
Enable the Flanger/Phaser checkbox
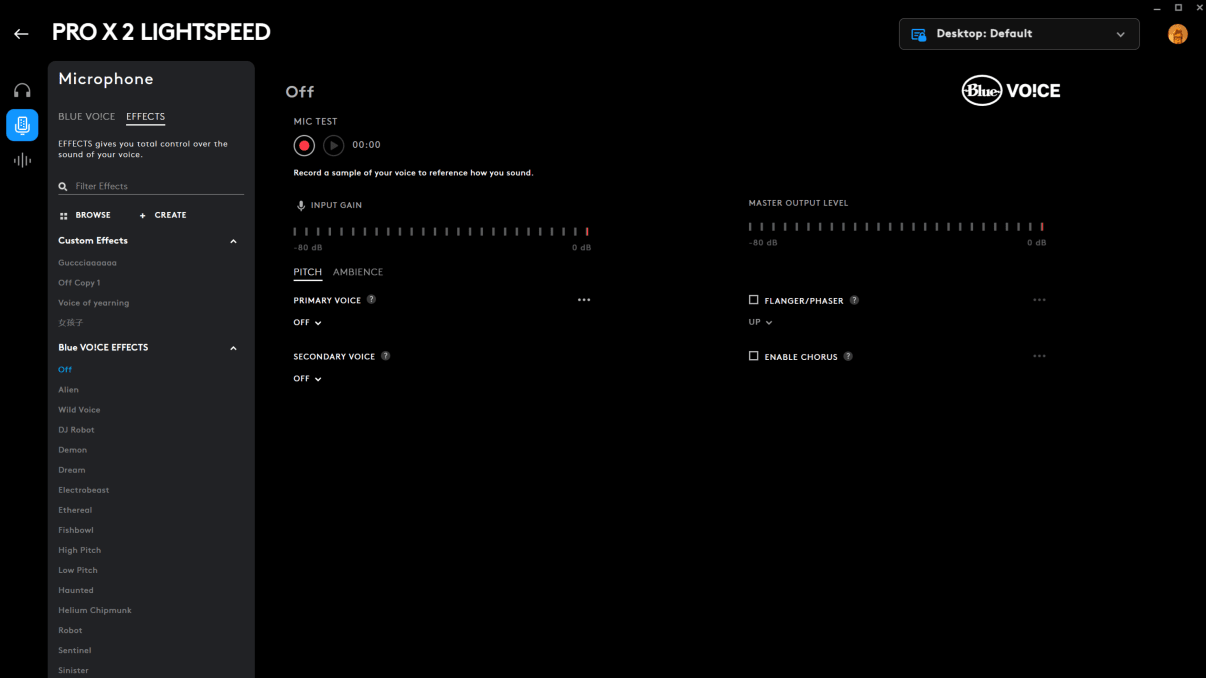click(754, 300)
